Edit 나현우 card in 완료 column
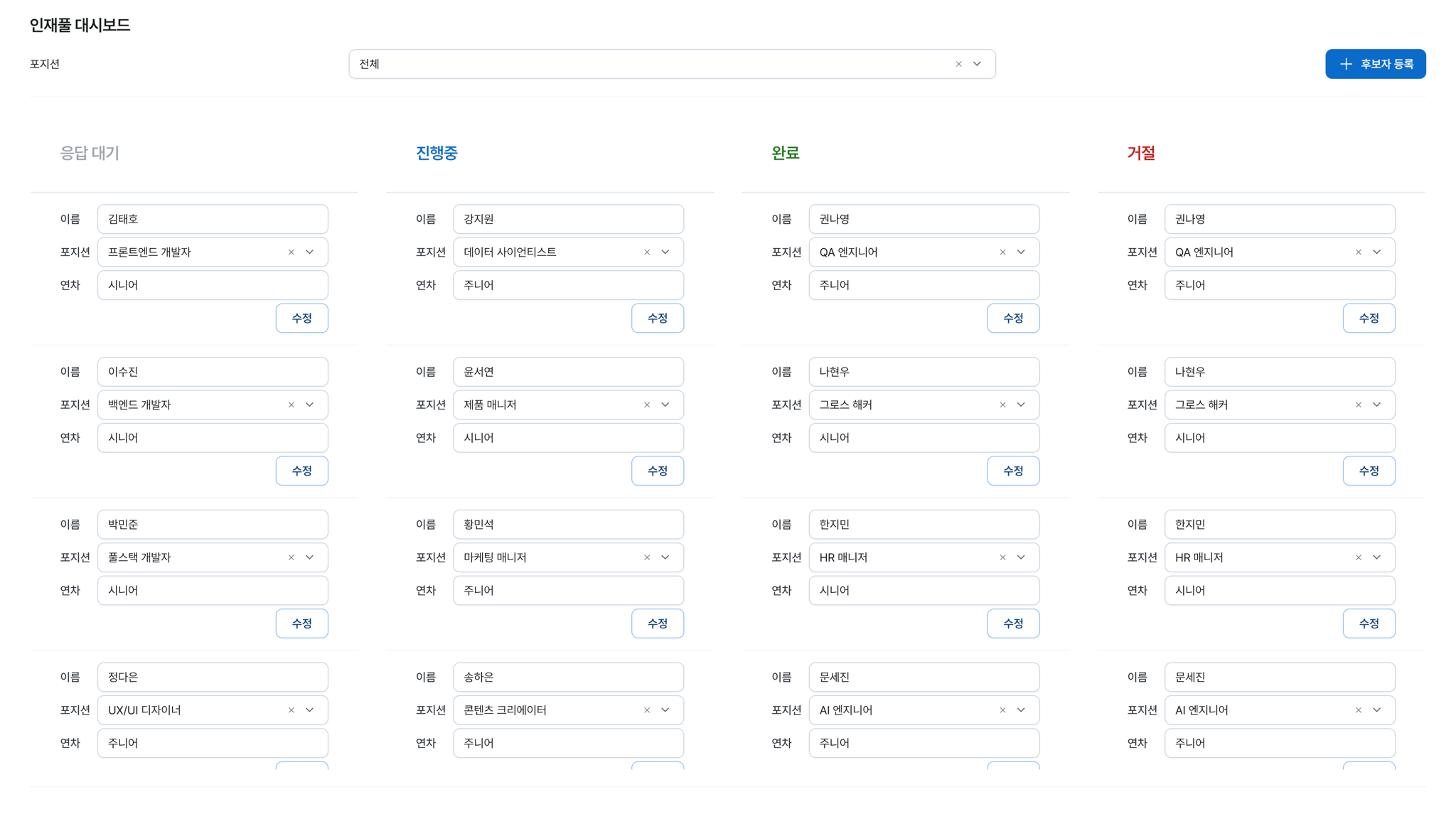This screenshot has height=819, width=1456. click(x=1013, y=471)
